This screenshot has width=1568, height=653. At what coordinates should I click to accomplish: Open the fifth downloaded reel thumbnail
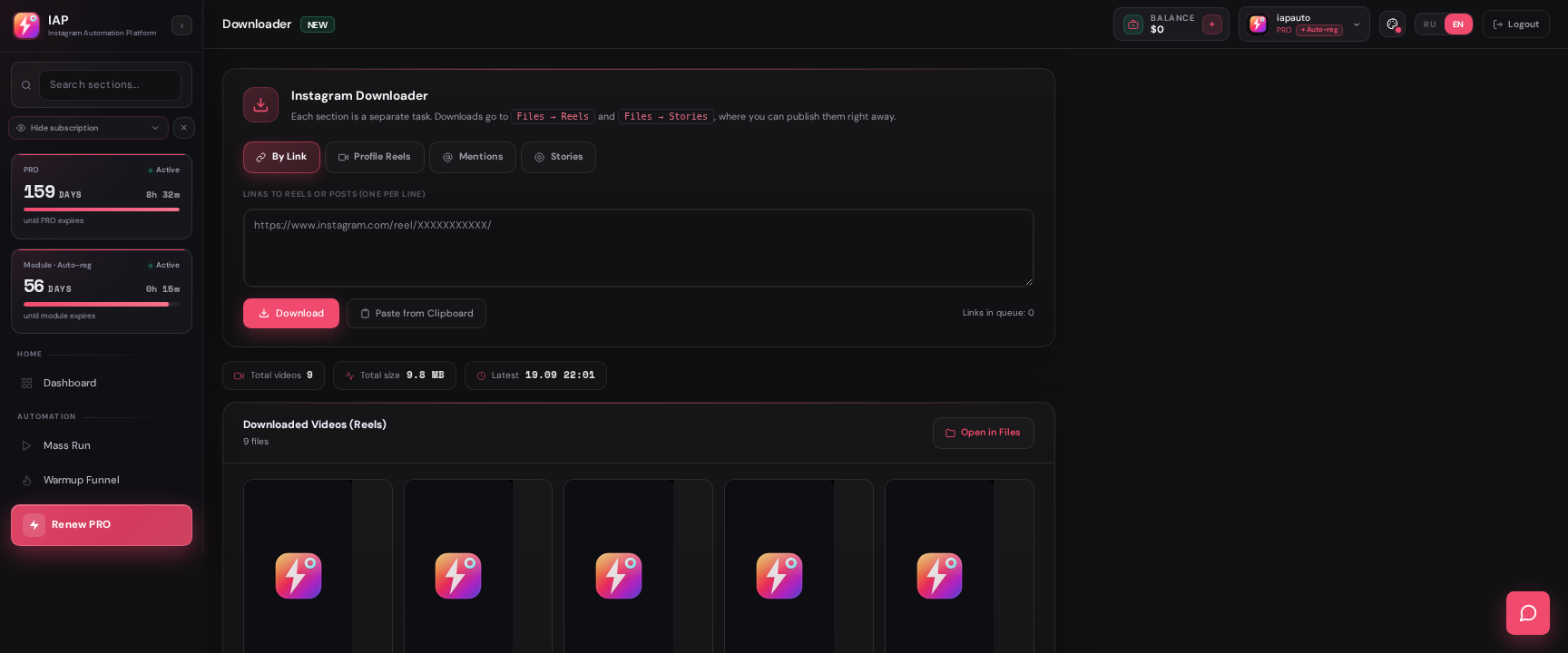click(959, 566)
